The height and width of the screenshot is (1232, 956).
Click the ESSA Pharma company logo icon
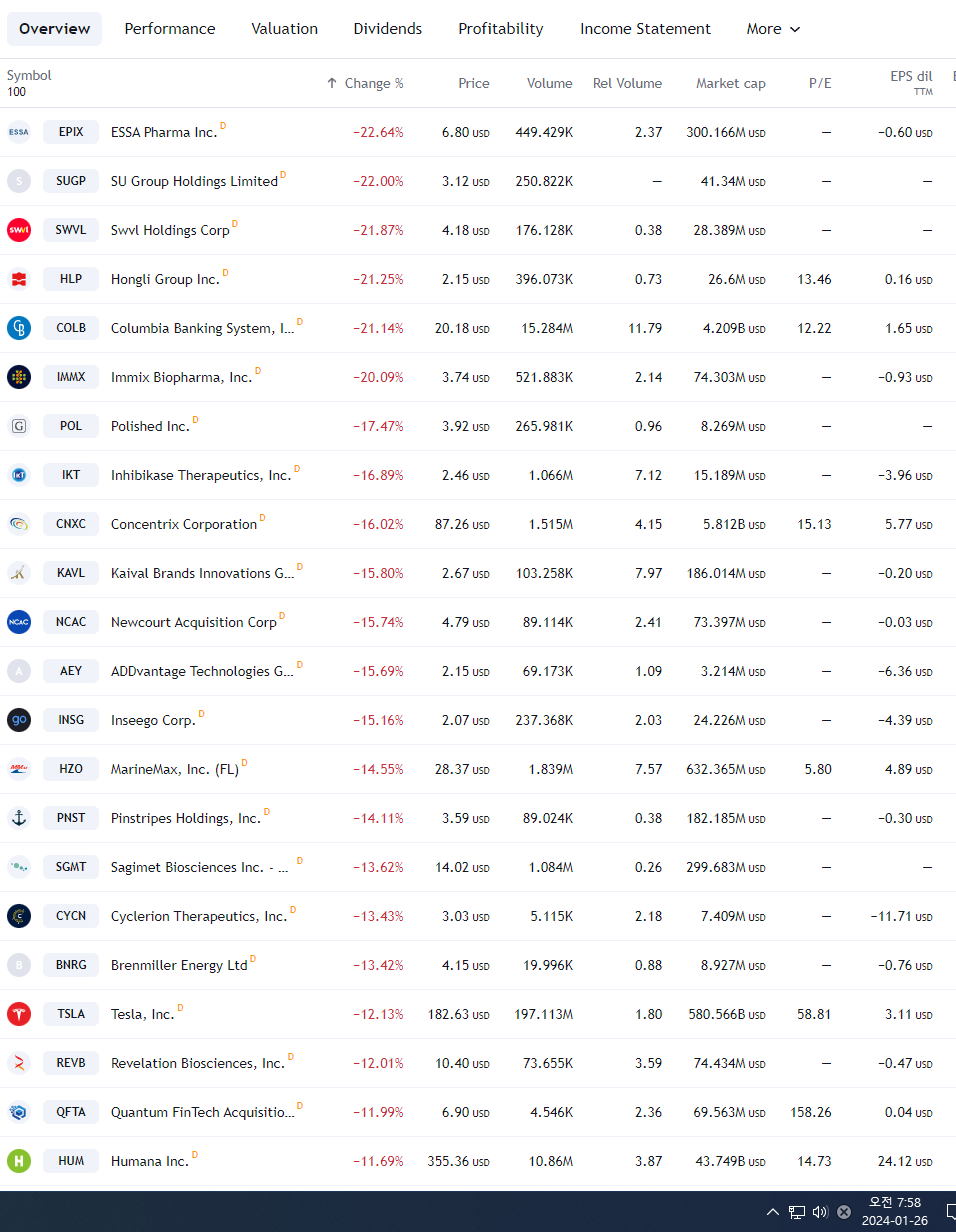(19, 132)
